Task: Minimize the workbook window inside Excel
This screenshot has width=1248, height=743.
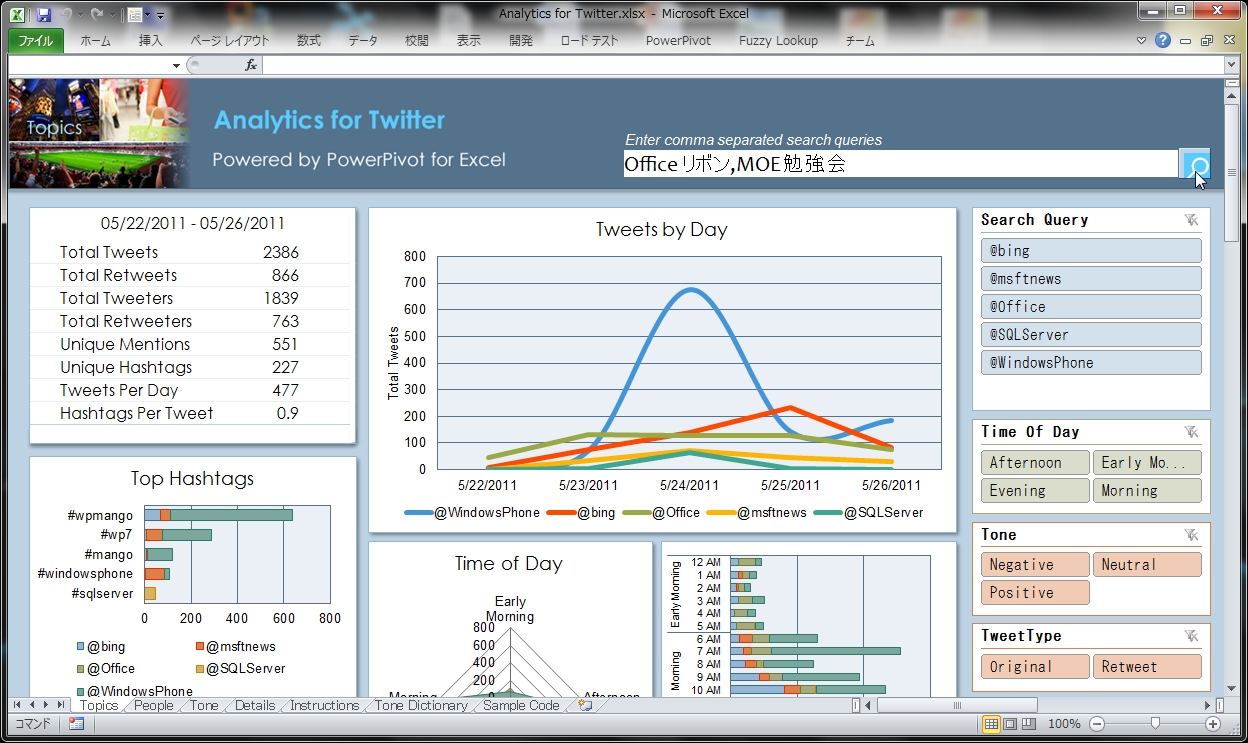Action: click(1186, 41)
